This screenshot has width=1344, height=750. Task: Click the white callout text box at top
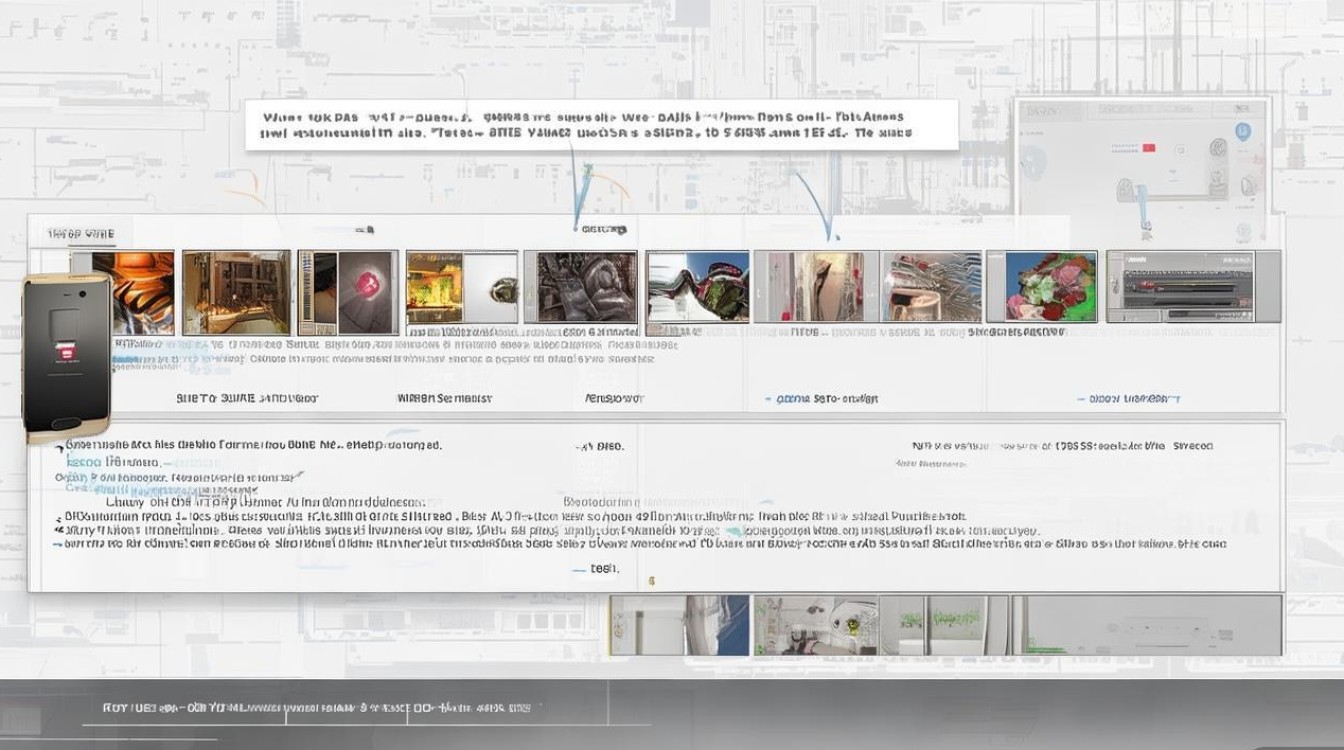pos(601,124)
